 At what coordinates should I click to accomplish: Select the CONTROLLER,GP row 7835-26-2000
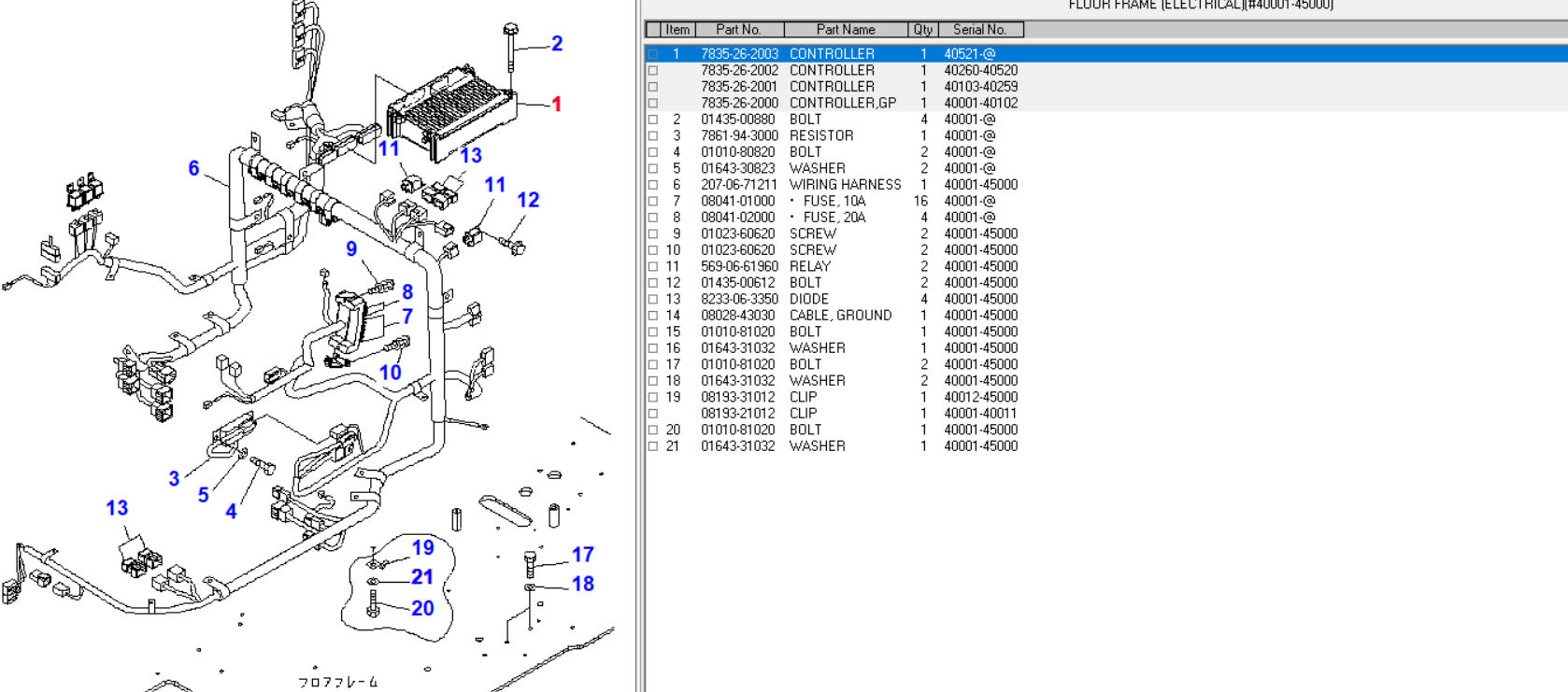click(x=842, y=104)
